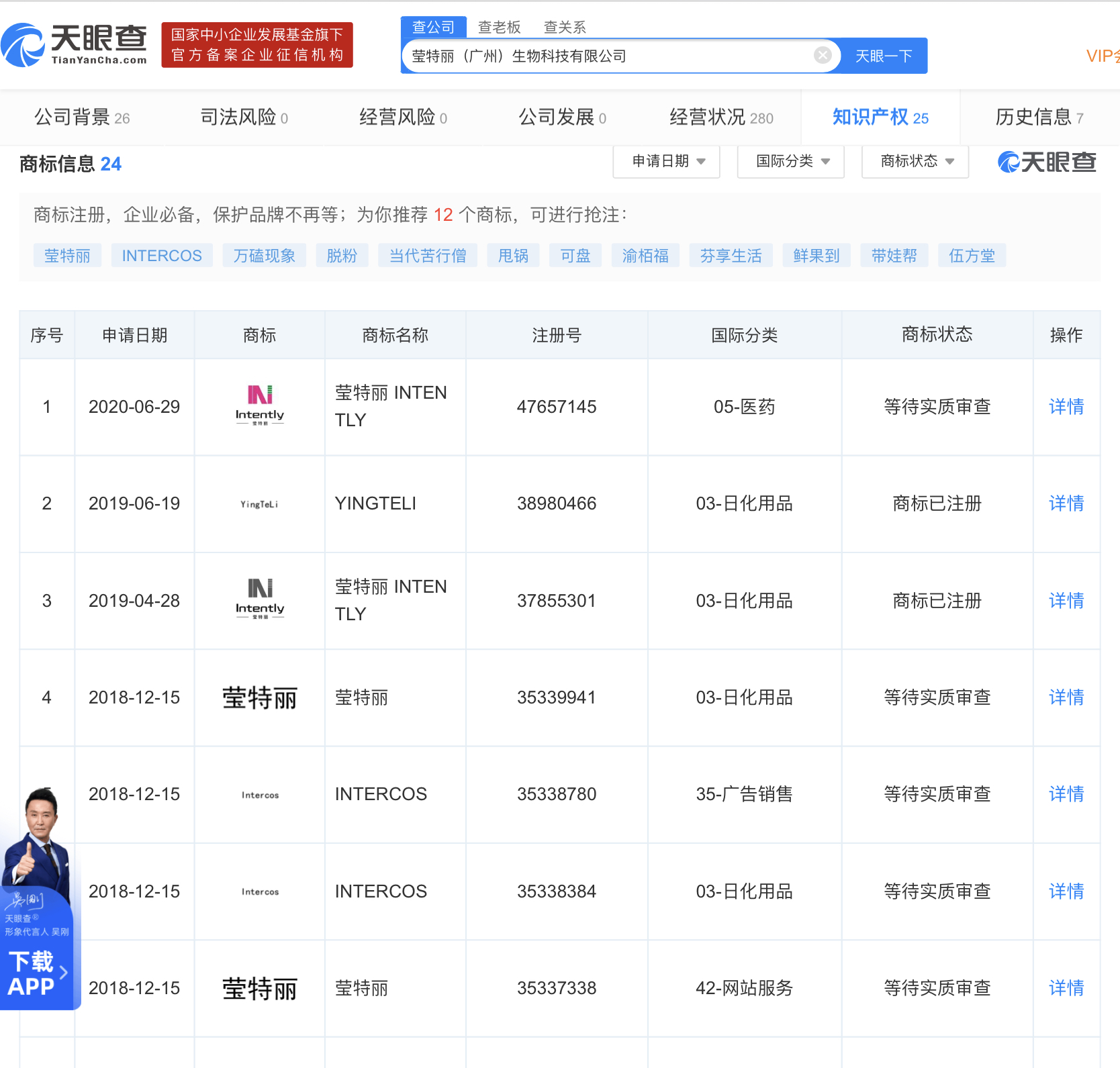
Task: Click the Intercos trademark image for 35338780
Action: coord(260,795)
